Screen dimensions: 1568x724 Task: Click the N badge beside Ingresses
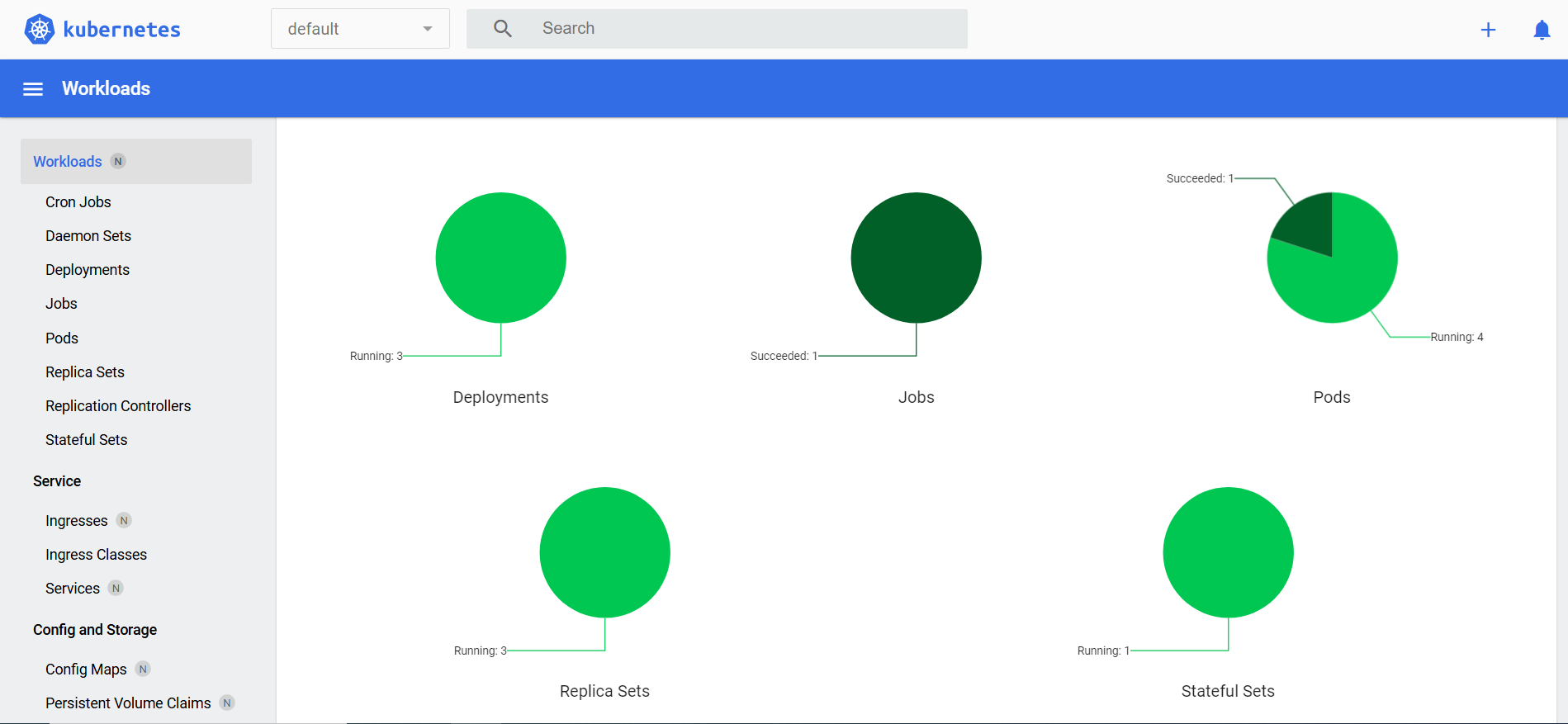click(124, 520)
